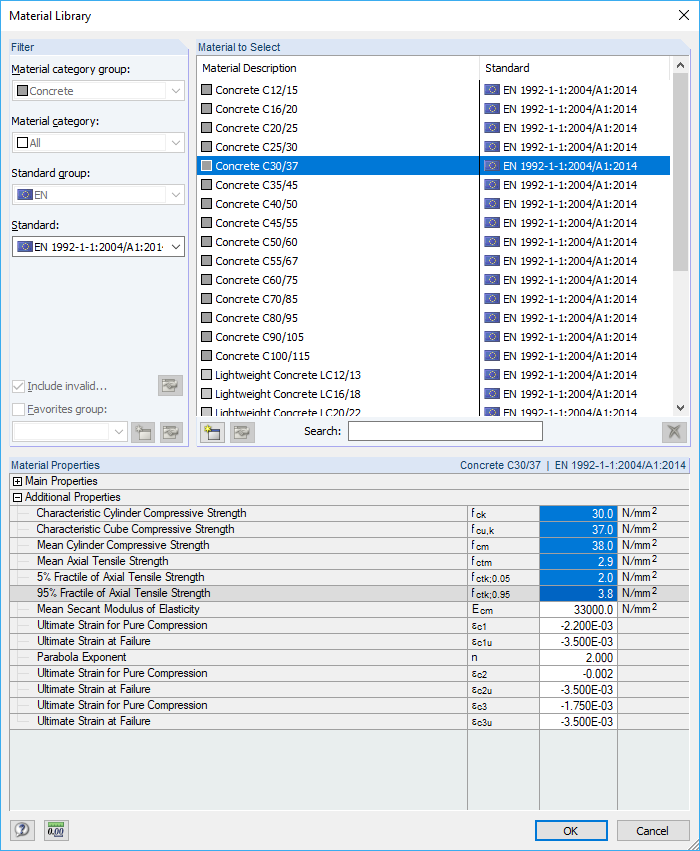Click the Ecm value 33000.0 cell

pos(578,609)
